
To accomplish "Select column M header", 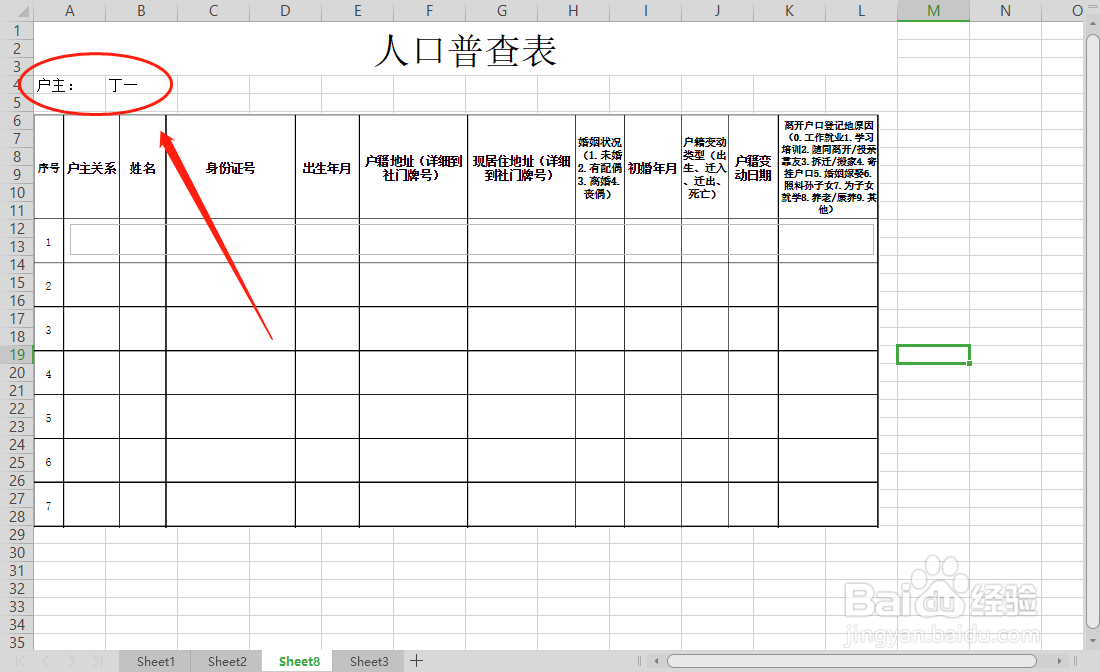I will (933, 10).
